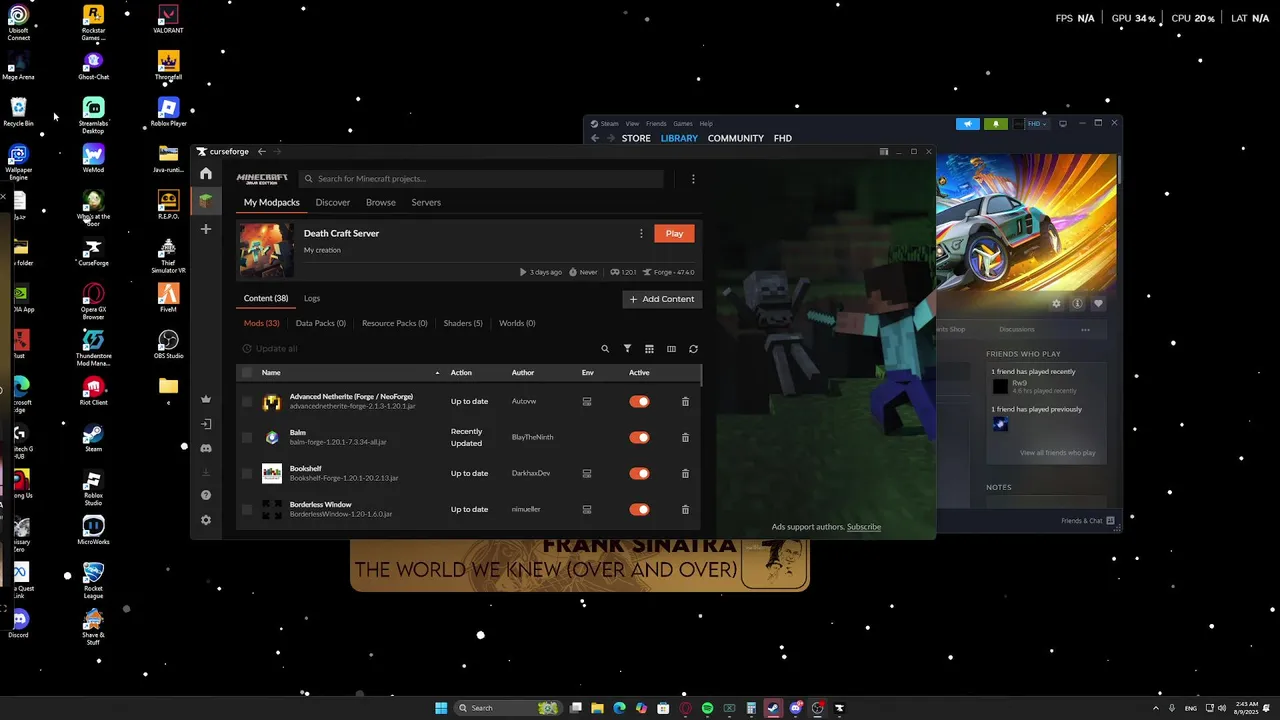Click Steam game info icon
The height and width of the screenshot is (720, 1280).
click(1077, 304)
